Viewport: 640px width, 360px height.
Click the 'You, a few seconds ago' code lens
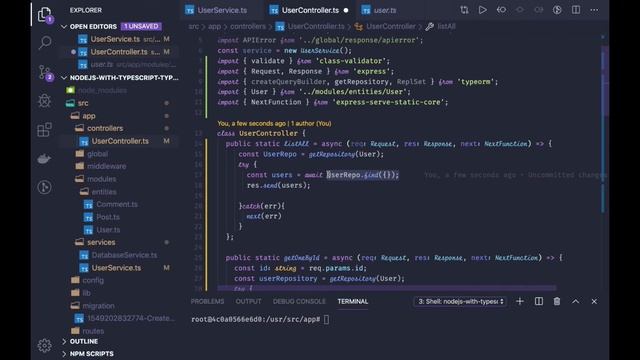pyautogui.click(x=274, y=123)
